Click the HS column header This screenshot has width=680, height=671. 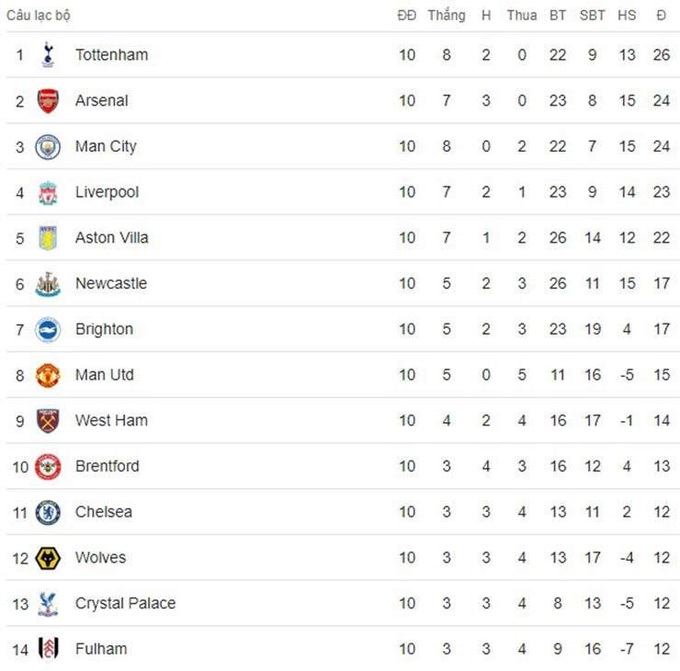click(x=627, y=15)
